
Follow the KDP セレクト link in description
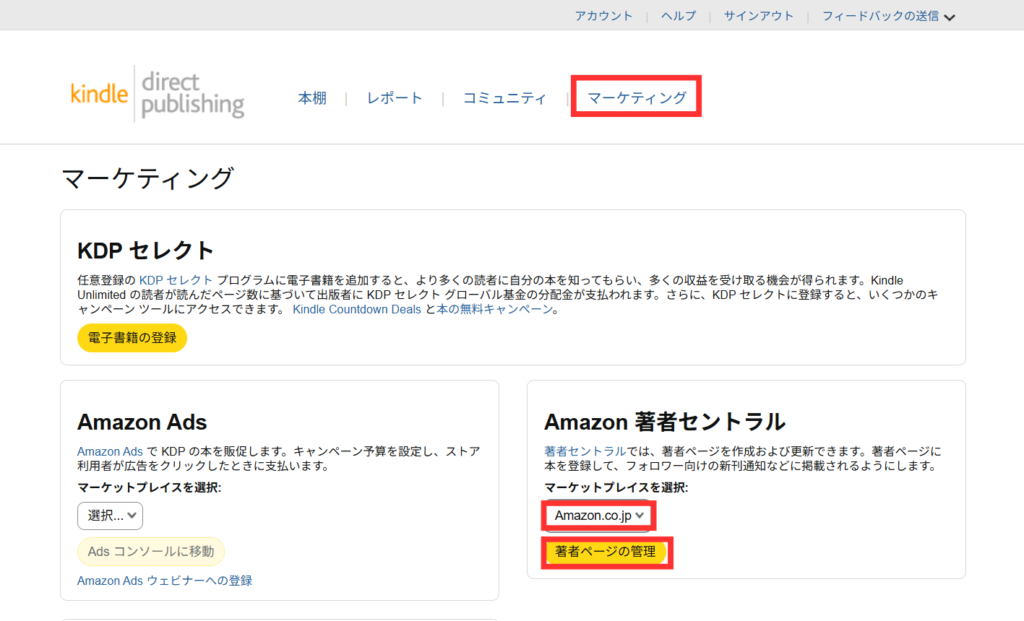(175, 280)
